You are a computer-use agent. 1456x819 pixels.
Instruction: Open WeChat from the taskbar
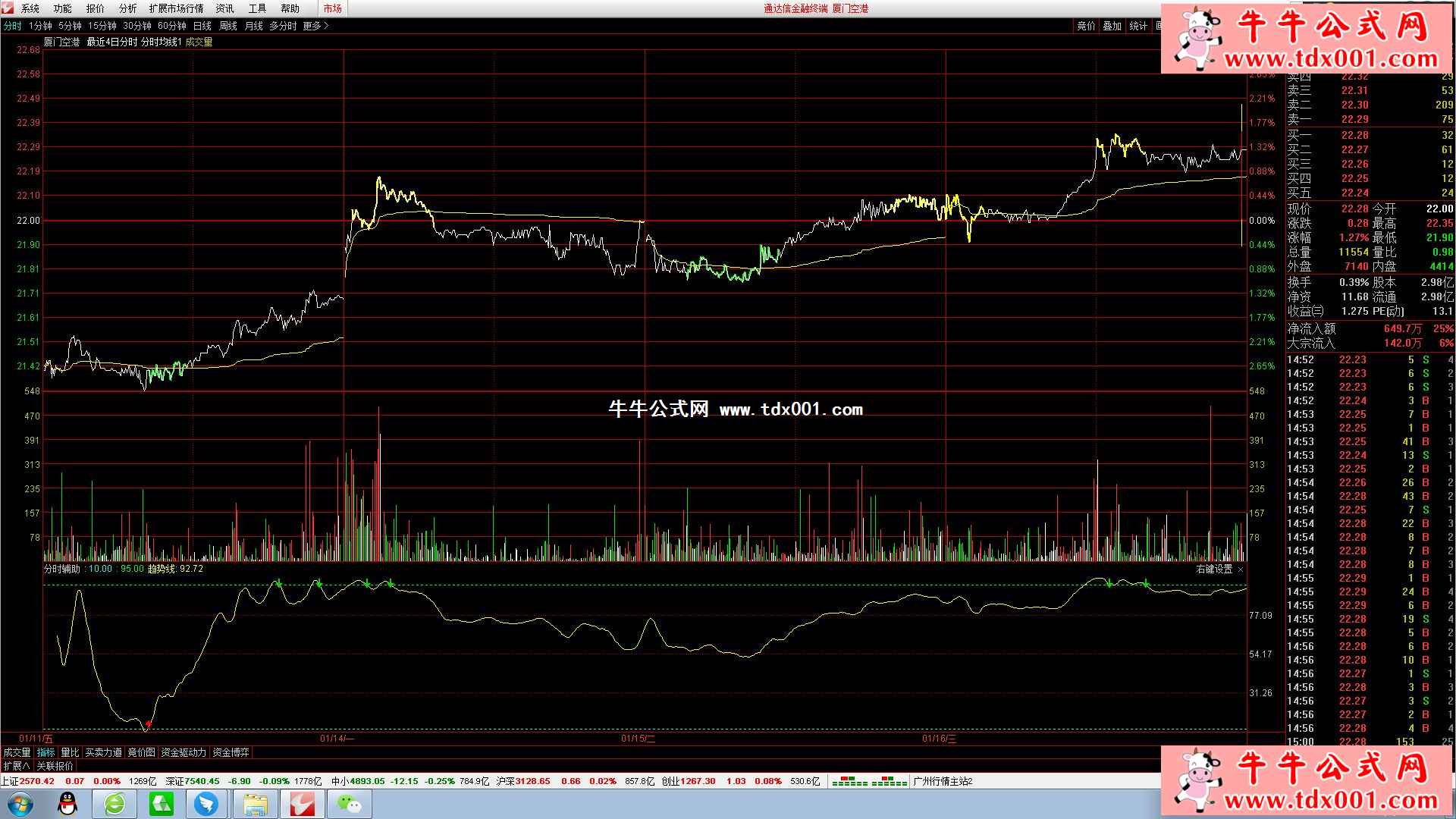[349, 804]
